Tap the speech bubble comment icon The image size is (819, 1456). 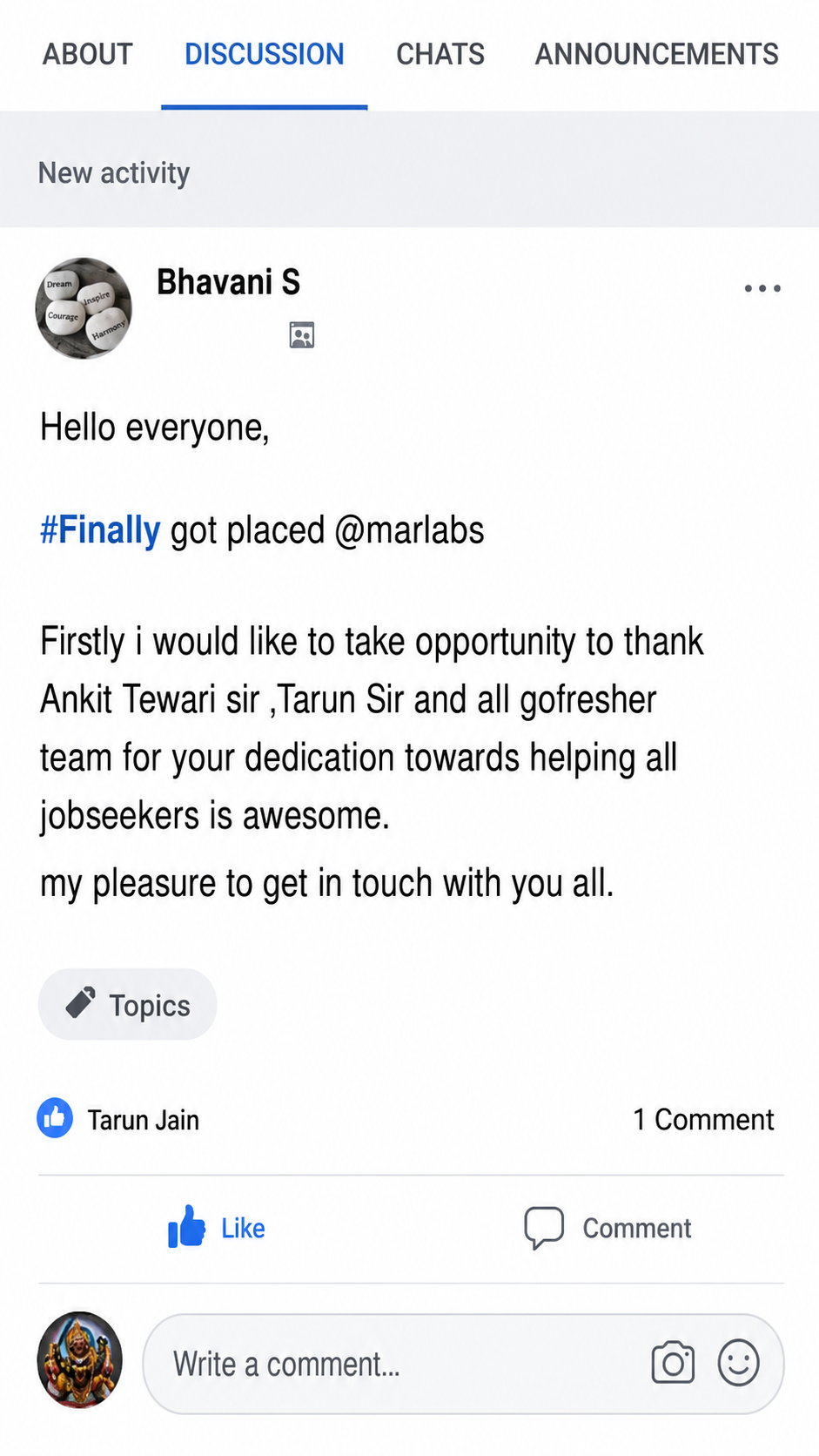(x=544, y=1228)
